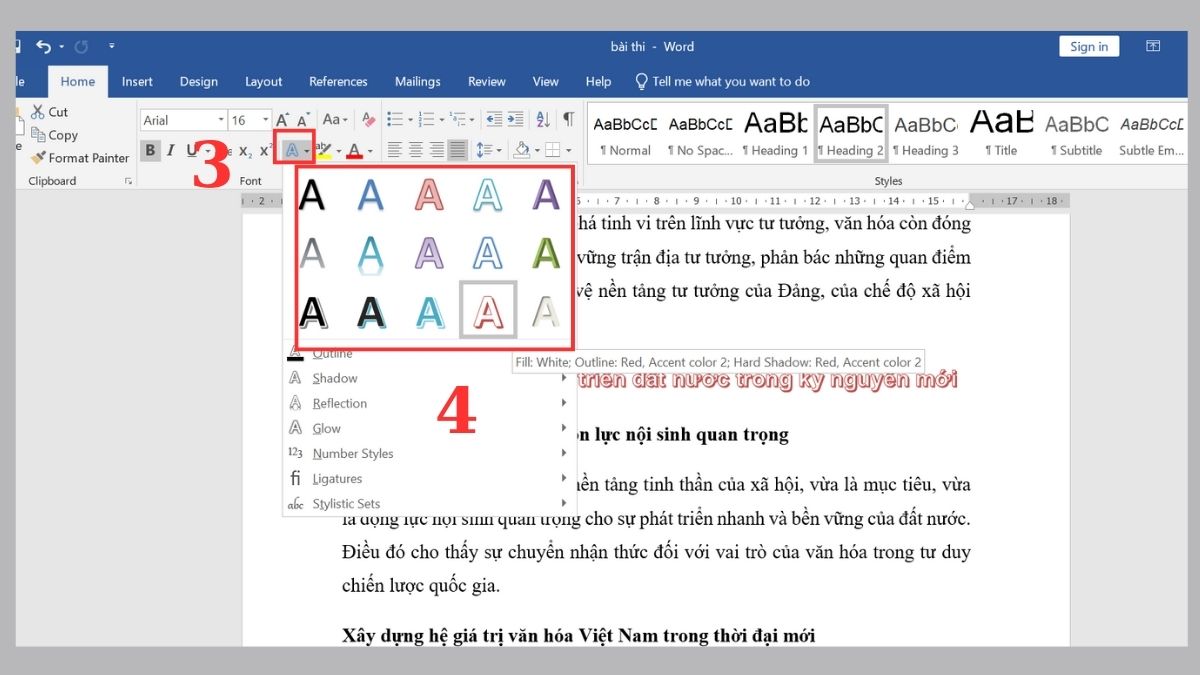Apply a numbered list with Numbering icon
This screenshot has height=675, width=1200.
pos(424,120)
